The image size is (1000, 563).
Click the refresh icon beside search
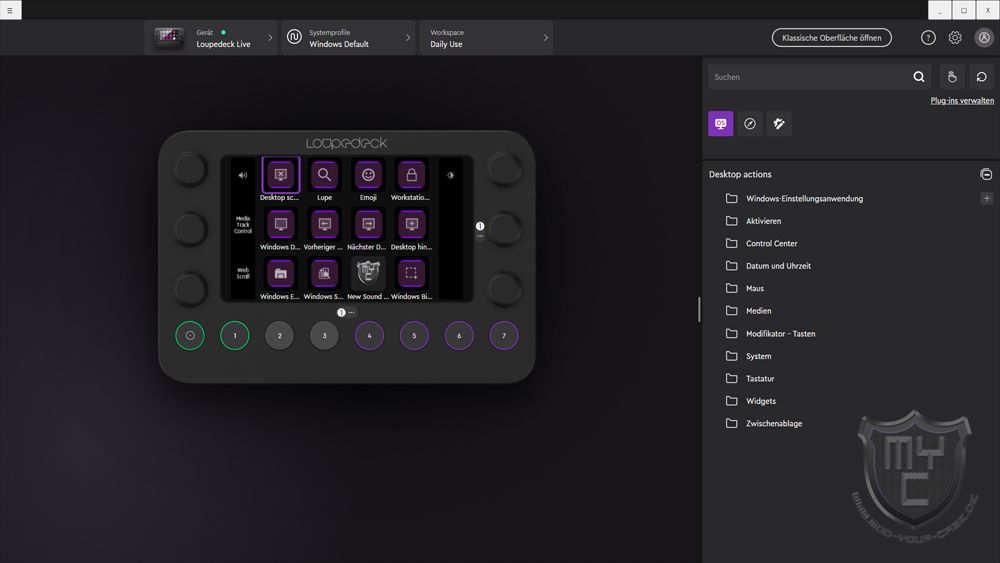982,77
